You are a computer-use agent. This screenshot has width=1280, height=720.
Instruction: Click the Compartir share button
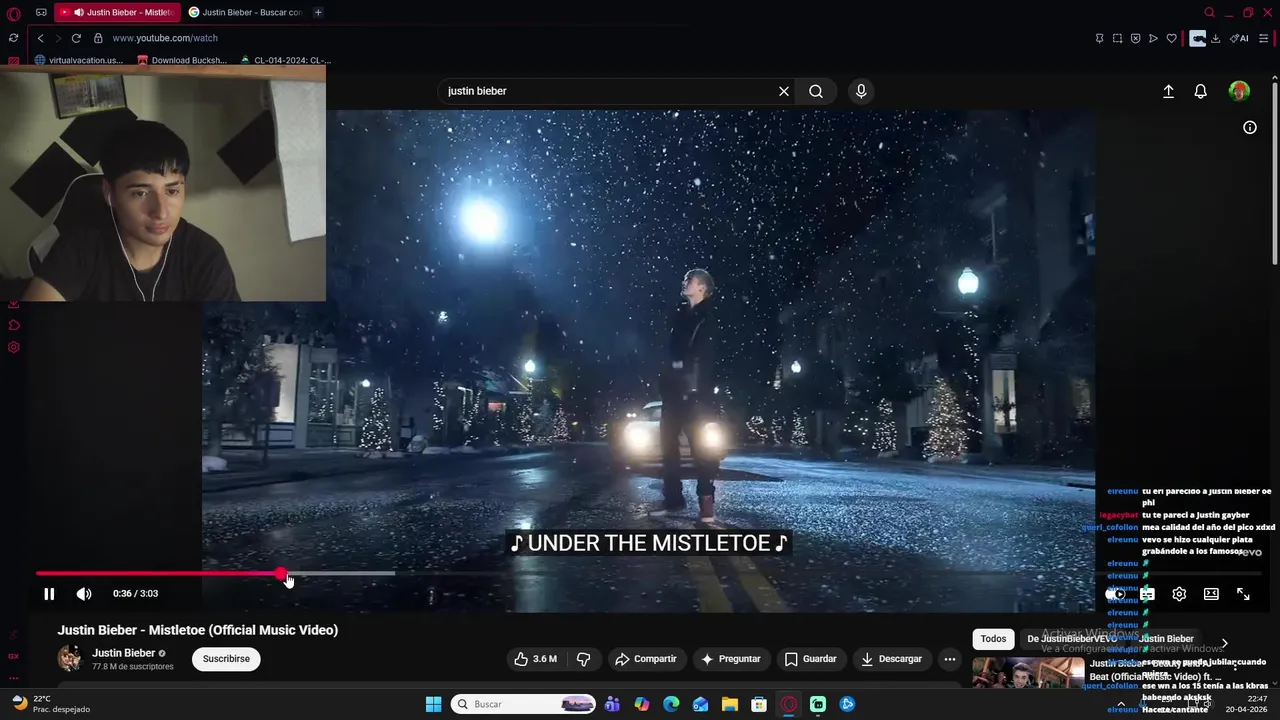click(646, 659)
